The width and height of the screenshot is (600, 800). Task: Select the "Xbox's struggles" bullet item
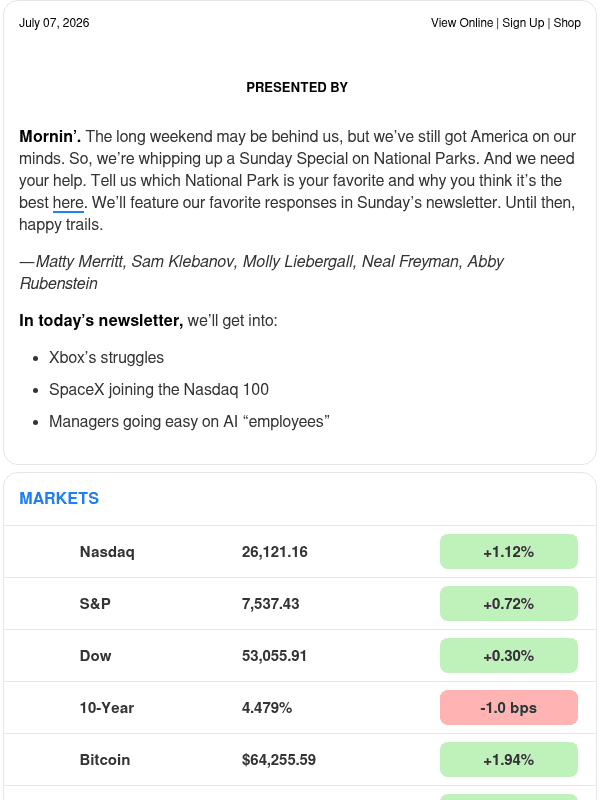(x=106, y=358)
